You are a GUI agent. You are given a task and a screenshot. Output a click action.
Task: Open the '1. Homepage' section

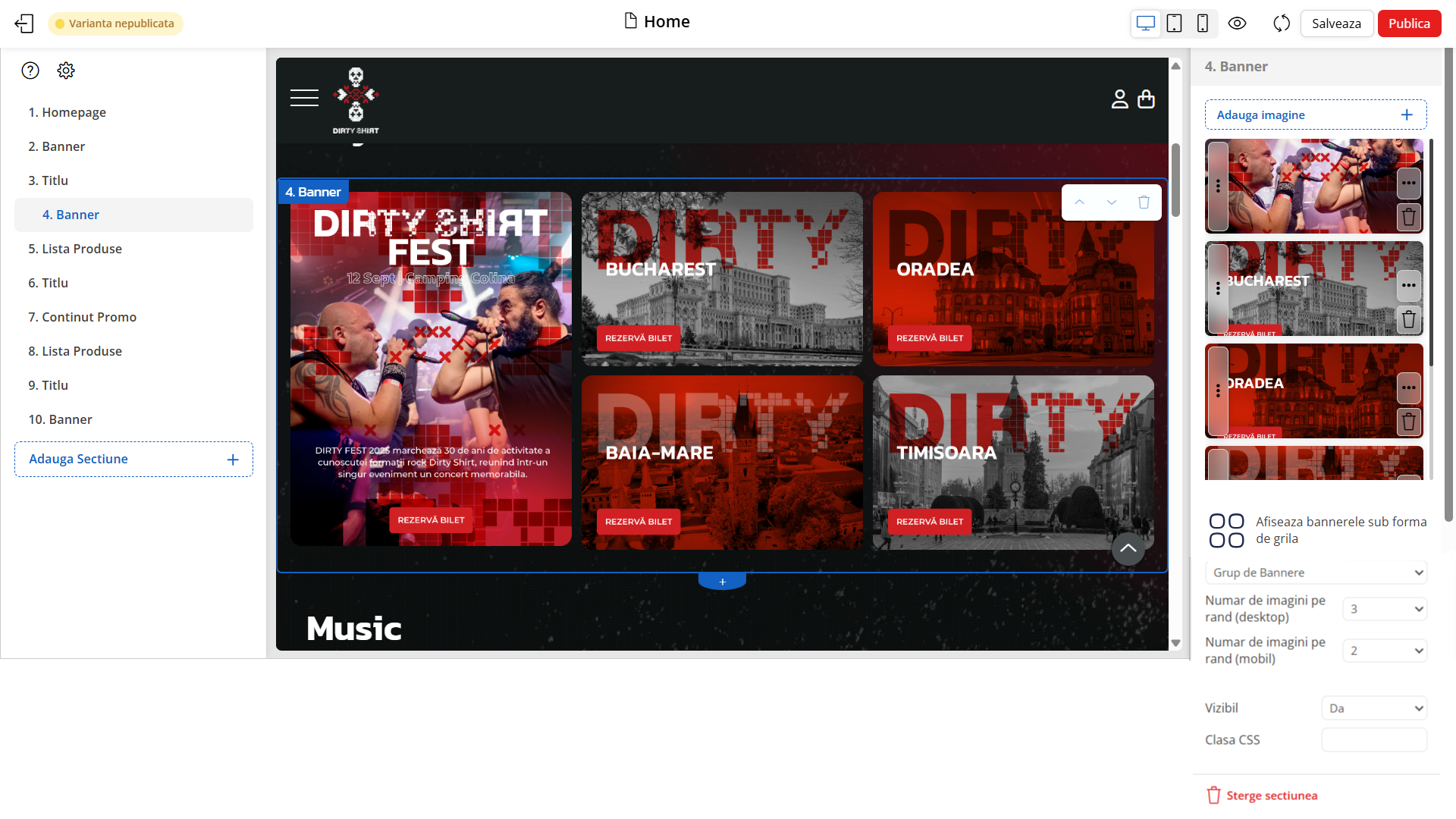click(67, 112)
